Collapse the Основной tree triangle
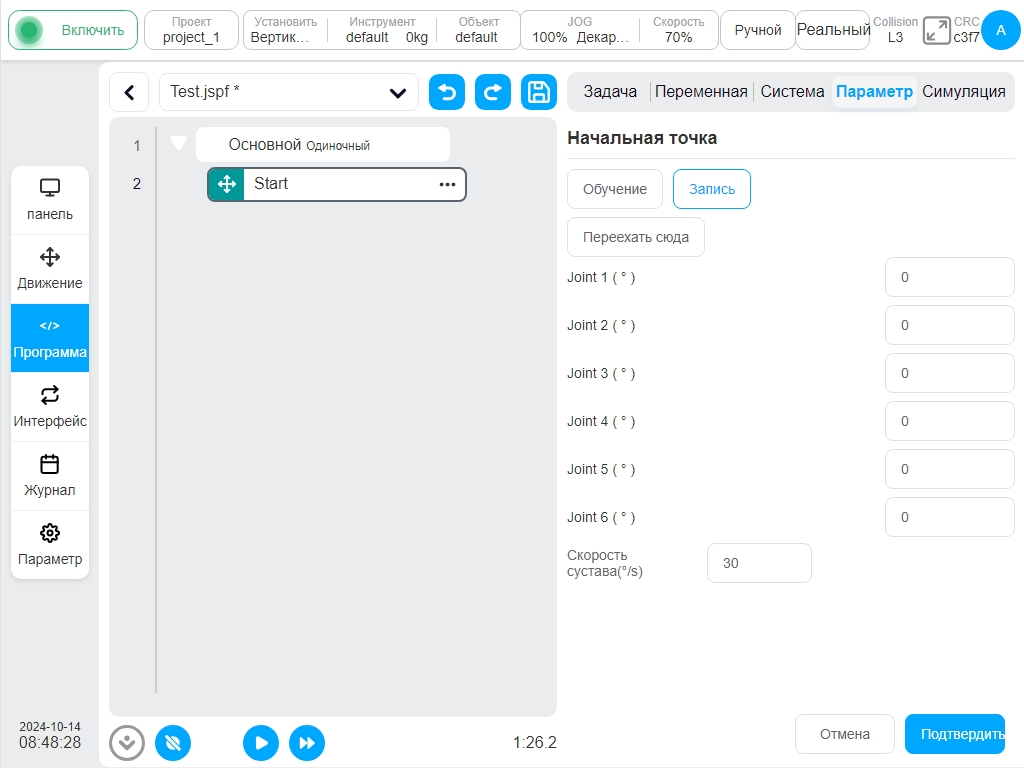The image size is (1024, 768). (178, 143)
